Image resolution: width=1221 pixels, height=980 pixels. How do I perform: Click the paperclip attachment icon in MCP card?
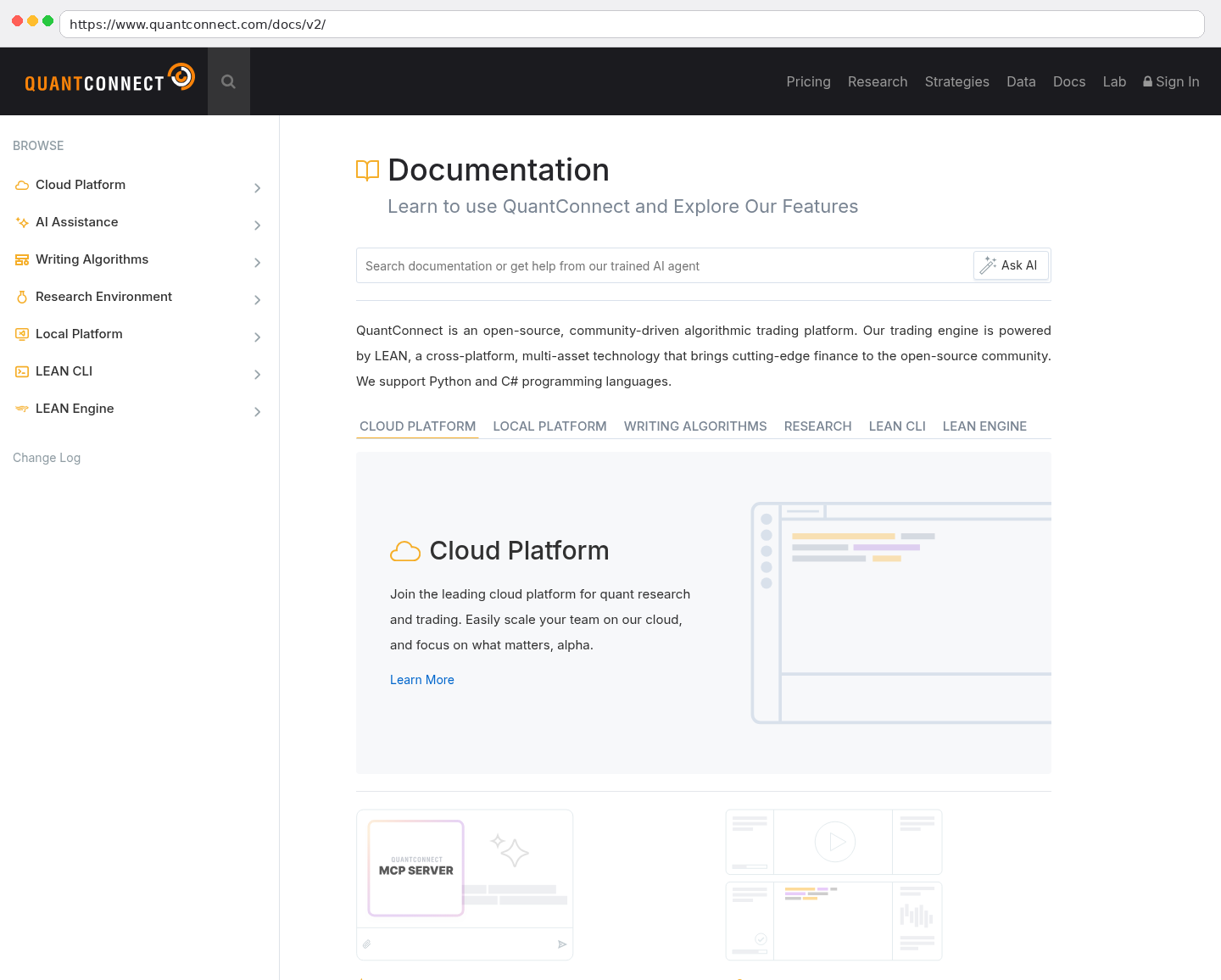(367, 944)
